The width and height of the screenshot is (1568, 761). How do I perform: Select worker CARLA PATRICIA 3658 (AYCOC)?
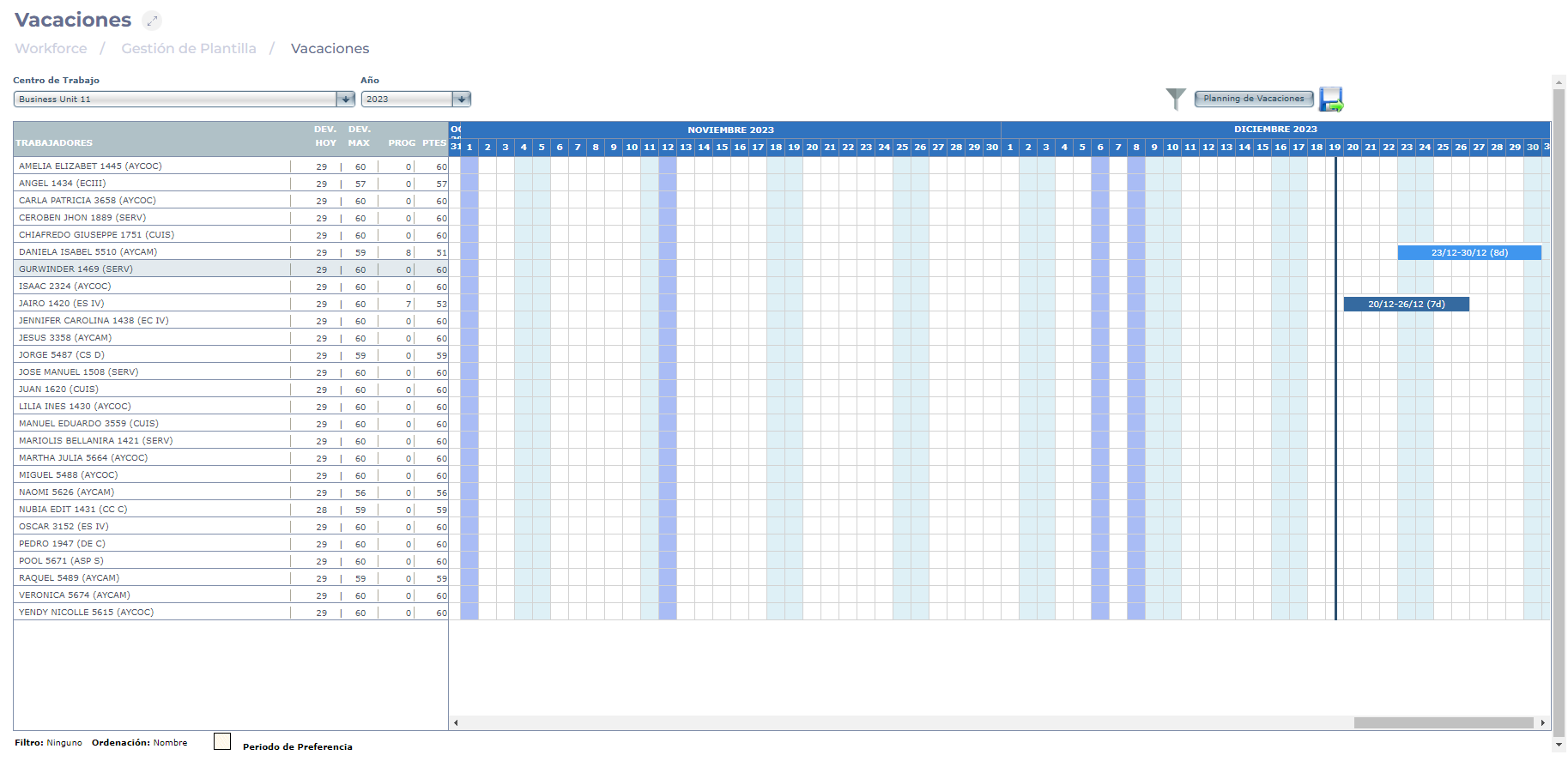pyautogui.click(x=88, y=200)
